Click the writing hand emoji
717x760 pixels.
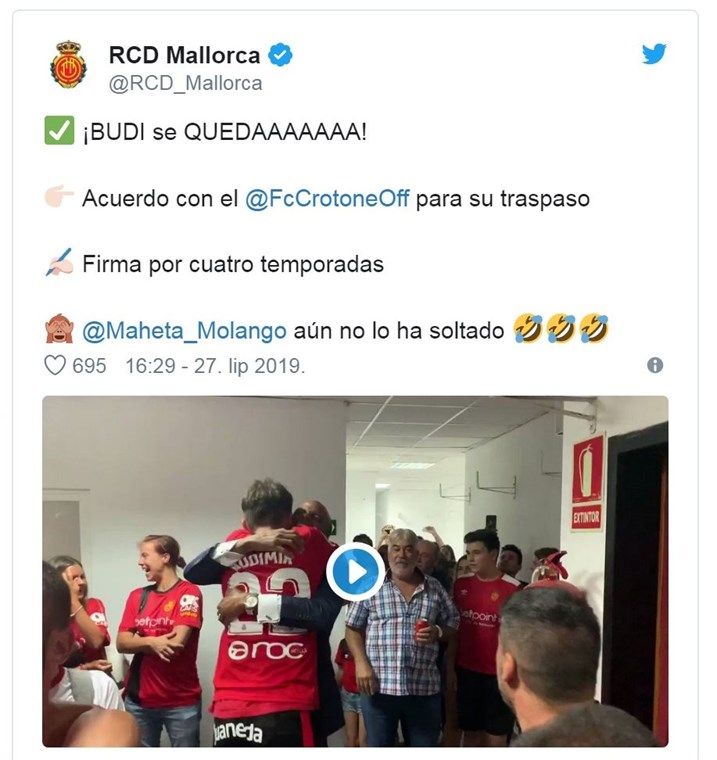coord(59,262)
